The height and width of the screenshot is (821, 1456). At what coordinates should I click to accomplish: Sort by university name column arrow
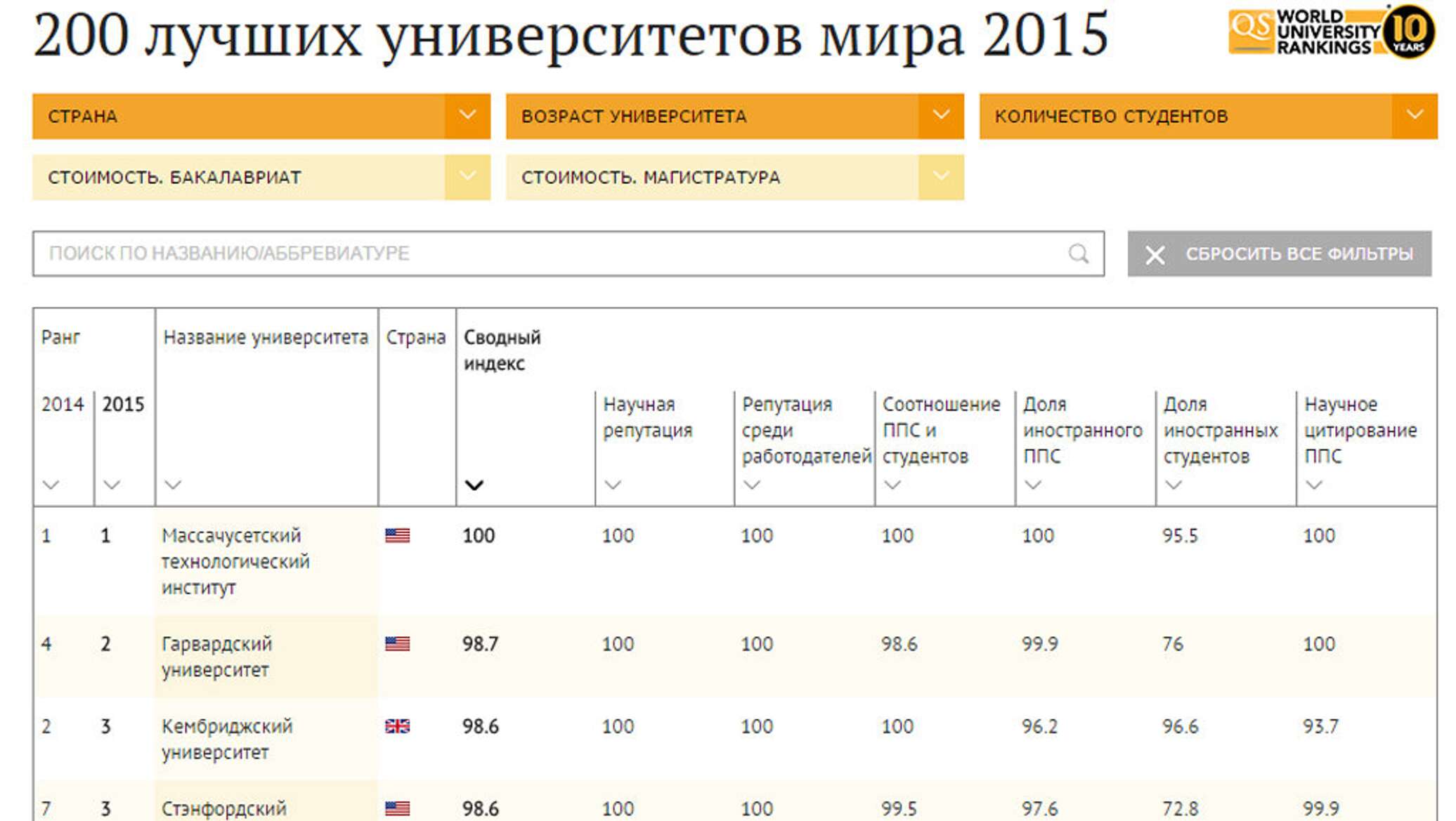point(173,485)
